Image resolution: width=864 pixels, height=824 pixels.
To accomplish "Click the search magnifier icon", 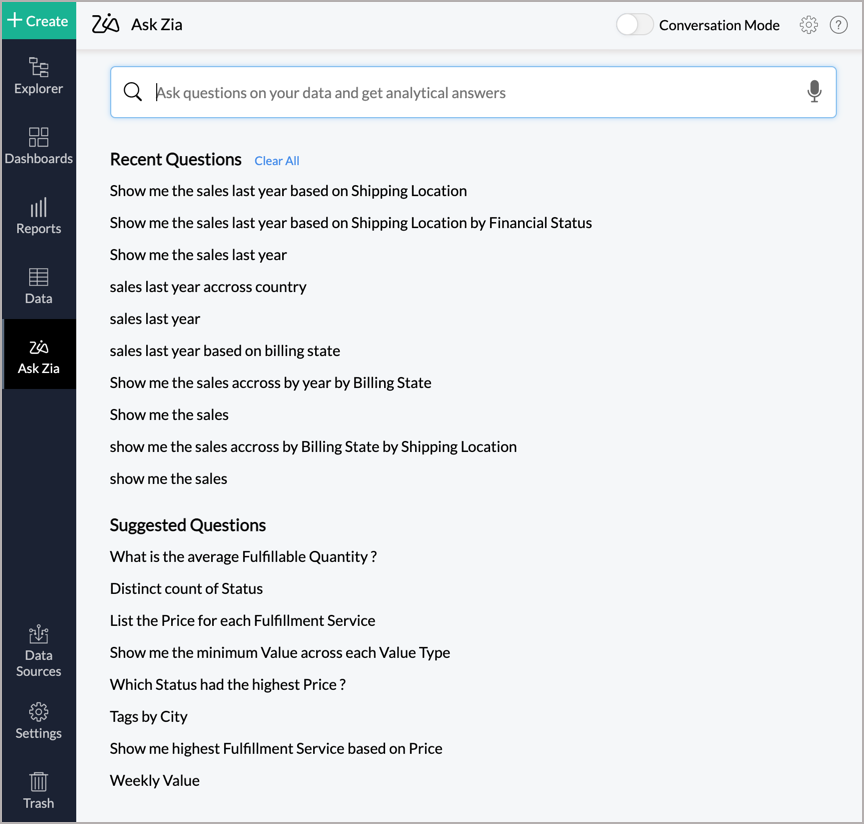I will pyautogui.click(x=133, y=92).
